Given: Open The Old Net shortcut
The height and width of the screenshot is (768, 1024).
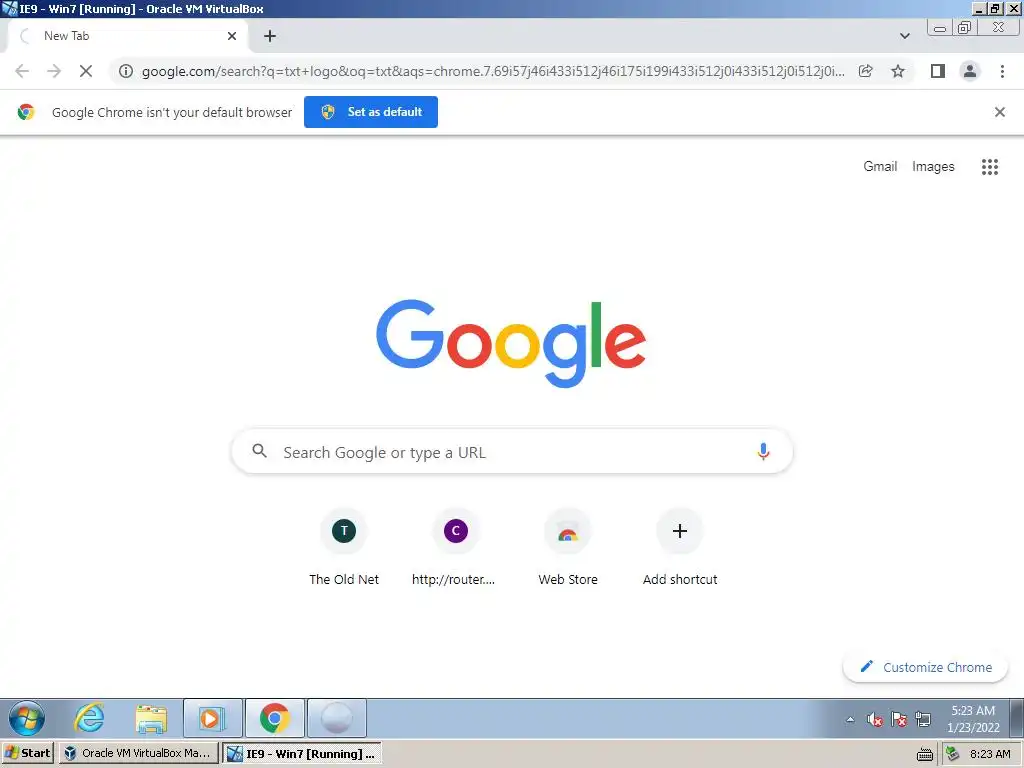Looking at the screenshot, I should tap(344, 547).
